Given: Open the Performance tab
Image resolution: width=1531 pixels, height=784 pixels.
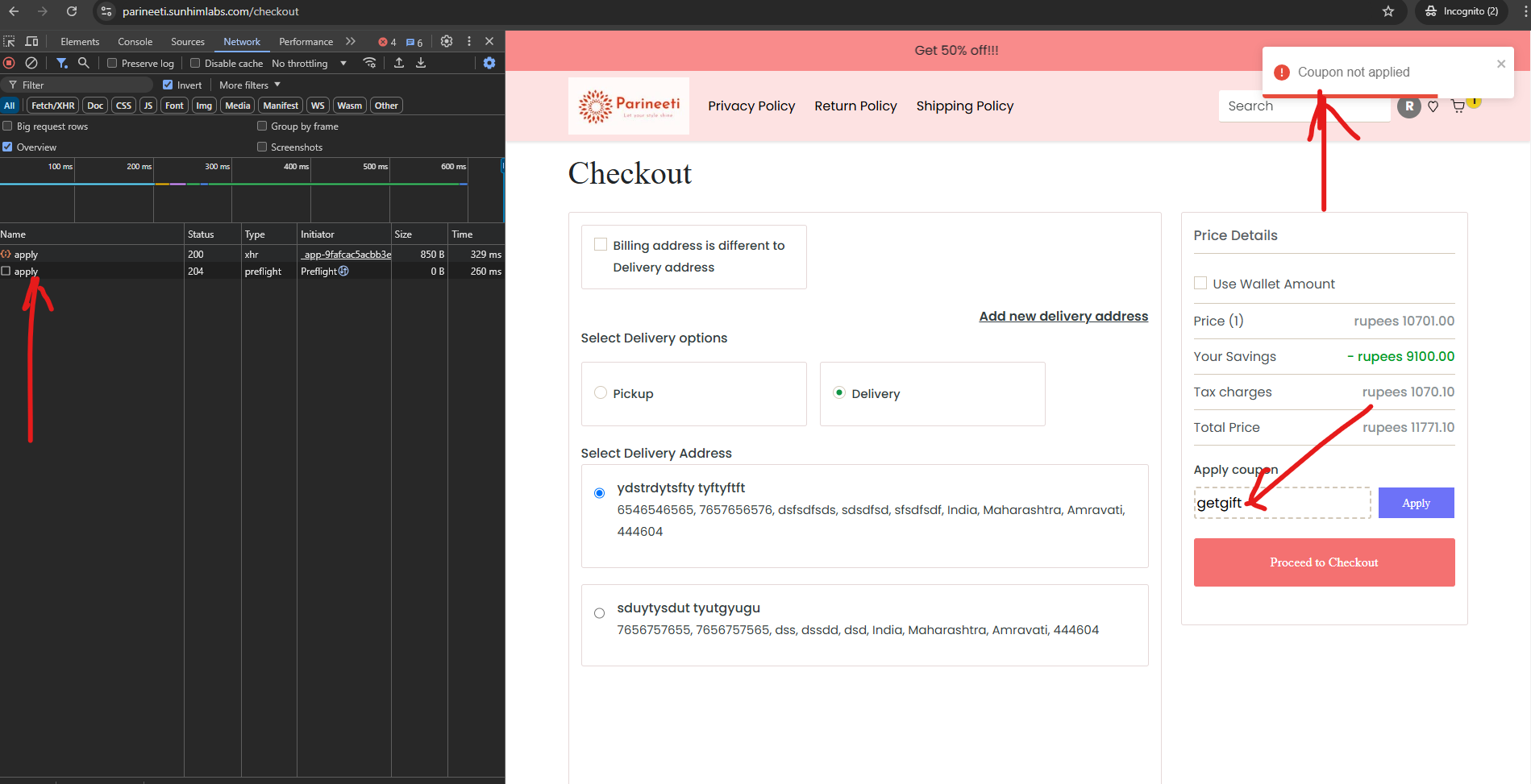Looking at the screenshot, I should [x=306, y=42].
